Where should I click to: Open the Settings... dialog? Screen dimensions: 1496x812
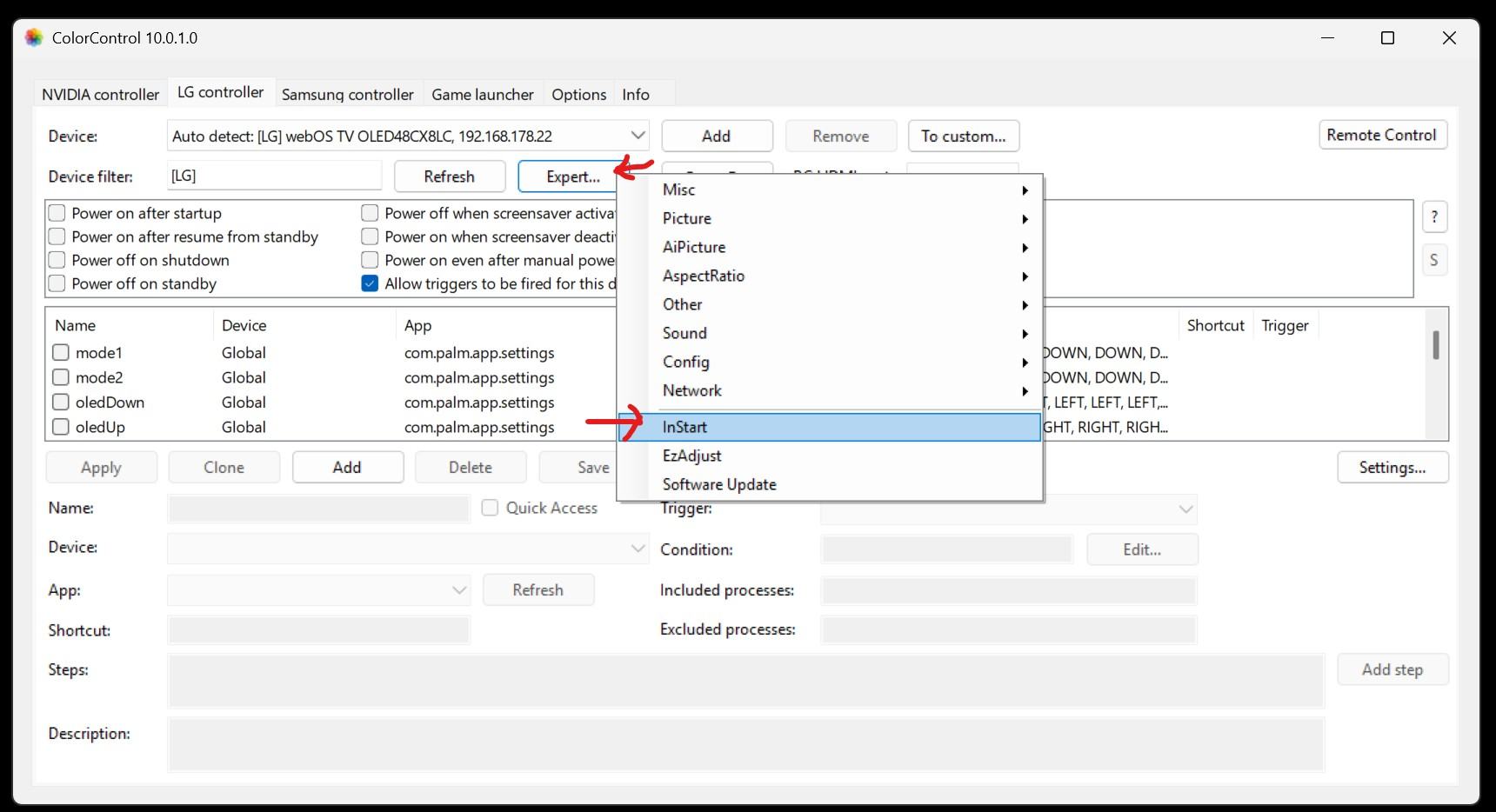pyautogui.click(x=1392, y=467)
